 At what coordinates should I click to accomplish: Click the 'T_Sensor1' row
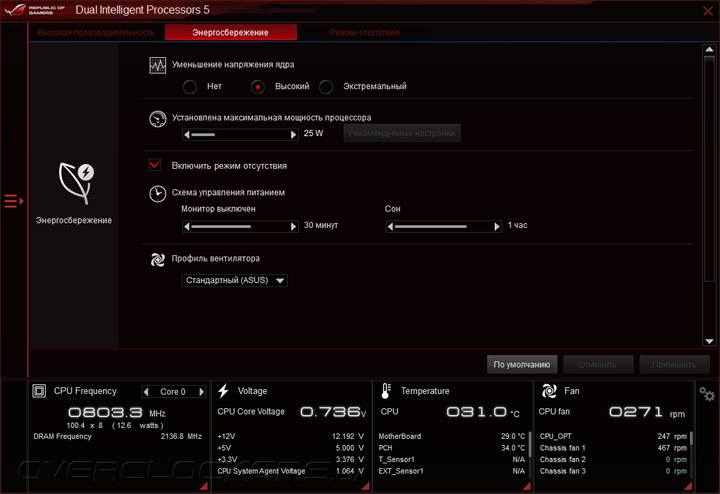451,459
